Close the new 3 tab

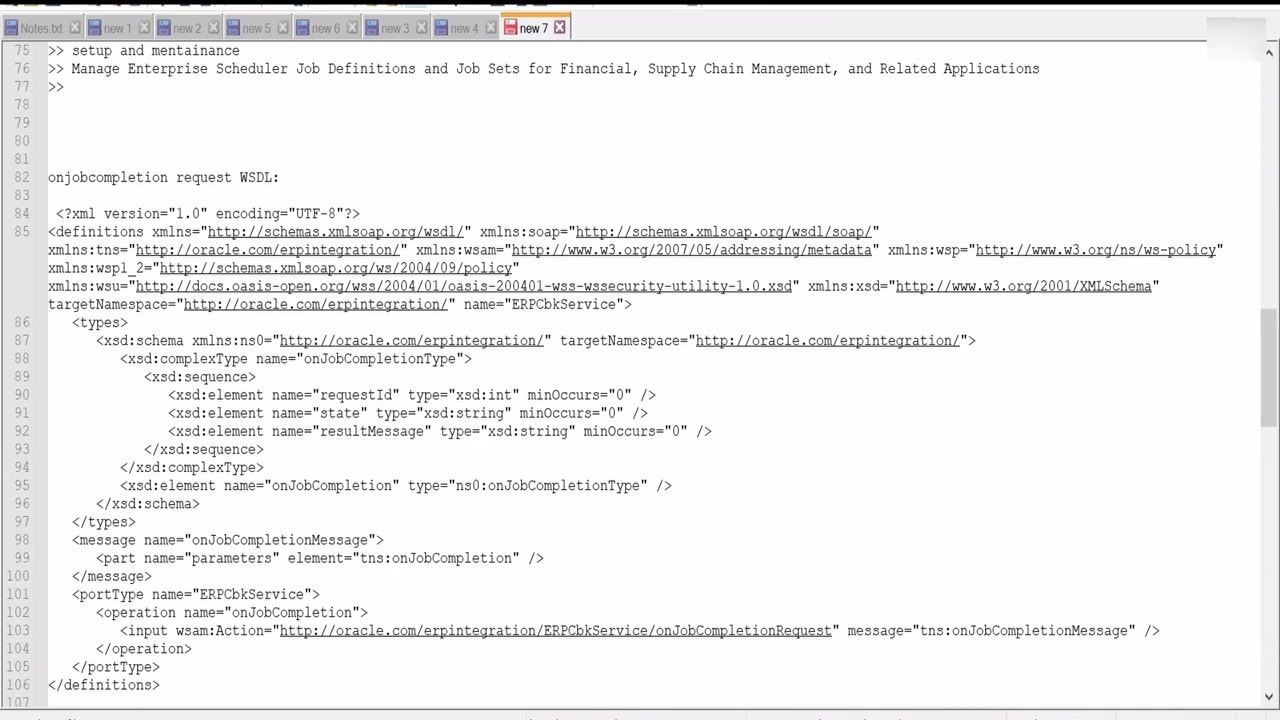(x=421, y=28)
